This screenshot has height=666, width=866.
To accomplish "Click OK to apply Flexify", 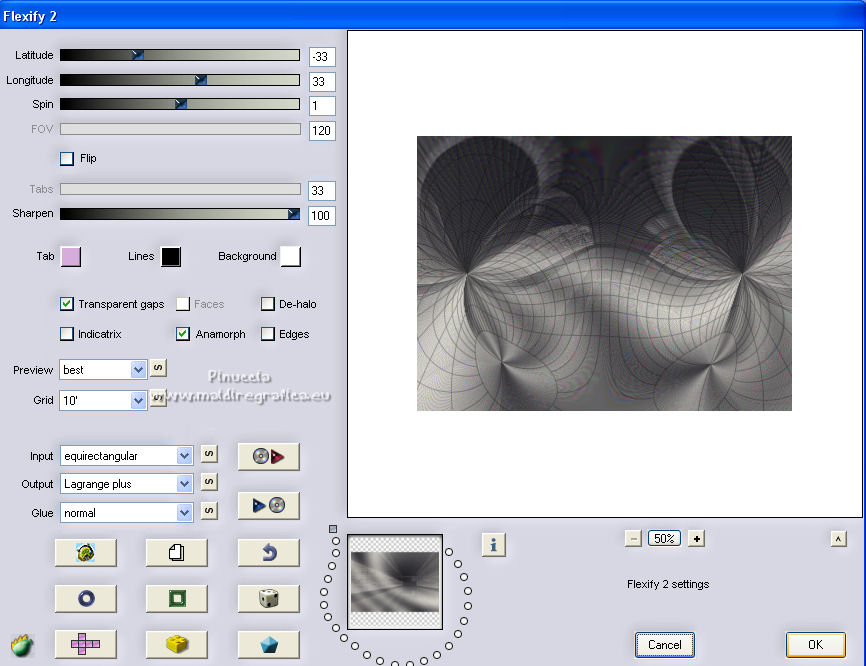I will 815,645.
